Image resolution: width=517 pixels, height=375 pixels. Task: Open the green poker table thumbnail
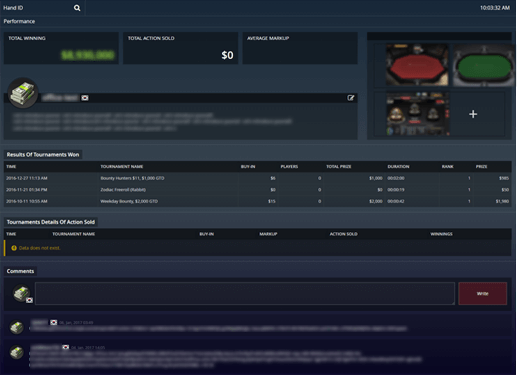[x=483, y=65]
